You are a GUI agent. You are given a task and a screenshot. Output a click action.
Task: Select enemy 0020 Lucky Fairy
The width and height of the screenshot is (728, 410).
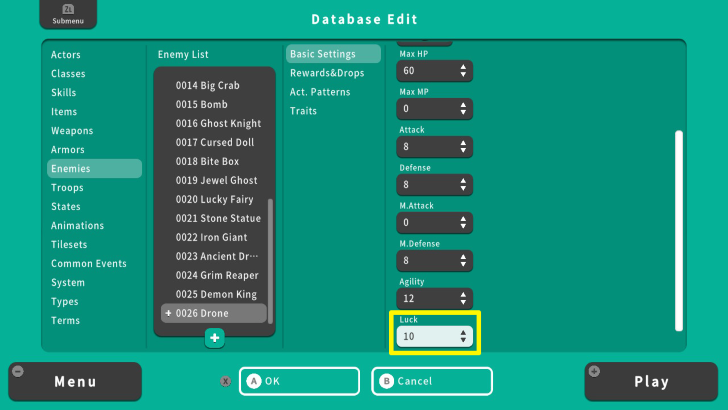[214, 200]
